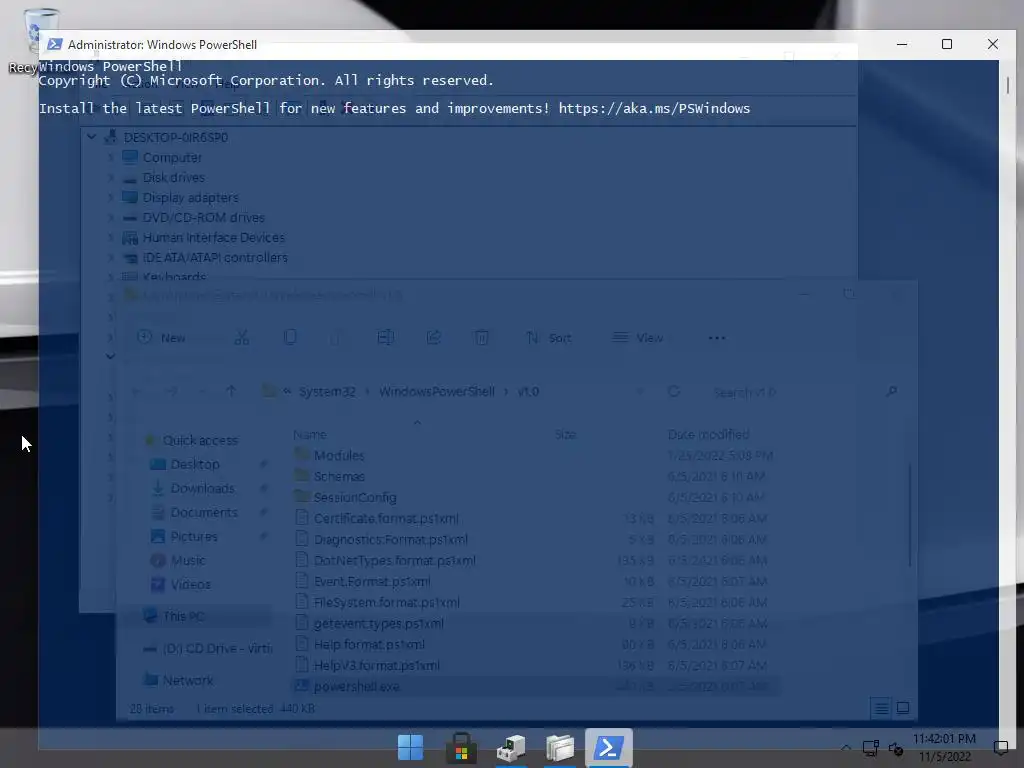Open the Windows Start menu

(x=411, y=748)
